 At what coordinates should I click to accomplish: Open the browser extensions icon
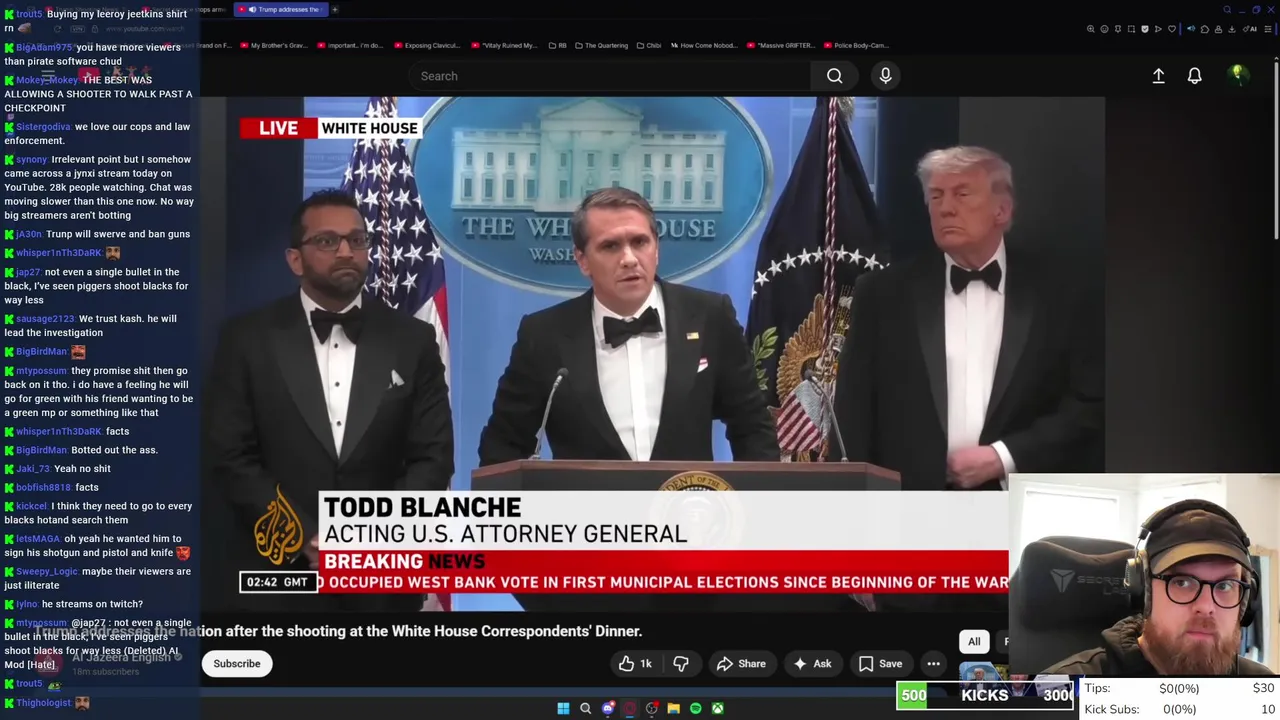[x=1205, y=29]
